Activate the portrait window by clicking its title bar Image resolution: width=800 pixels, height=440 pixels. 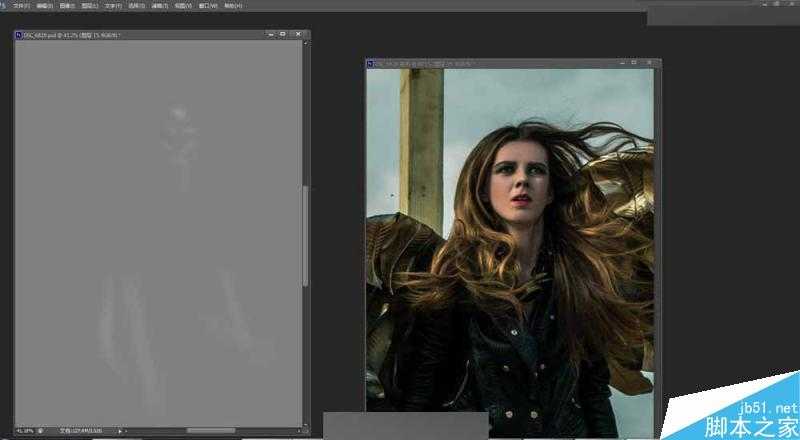click(x=500, y=64)
